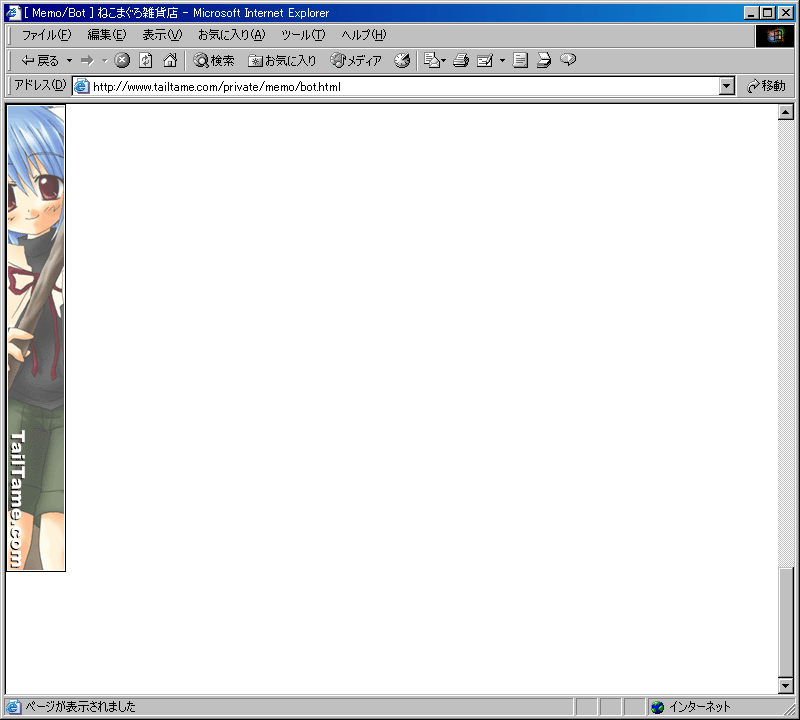Click the vertical scrollbar thumb
This screenshot has height=720, width=800.
coord(786,622)
